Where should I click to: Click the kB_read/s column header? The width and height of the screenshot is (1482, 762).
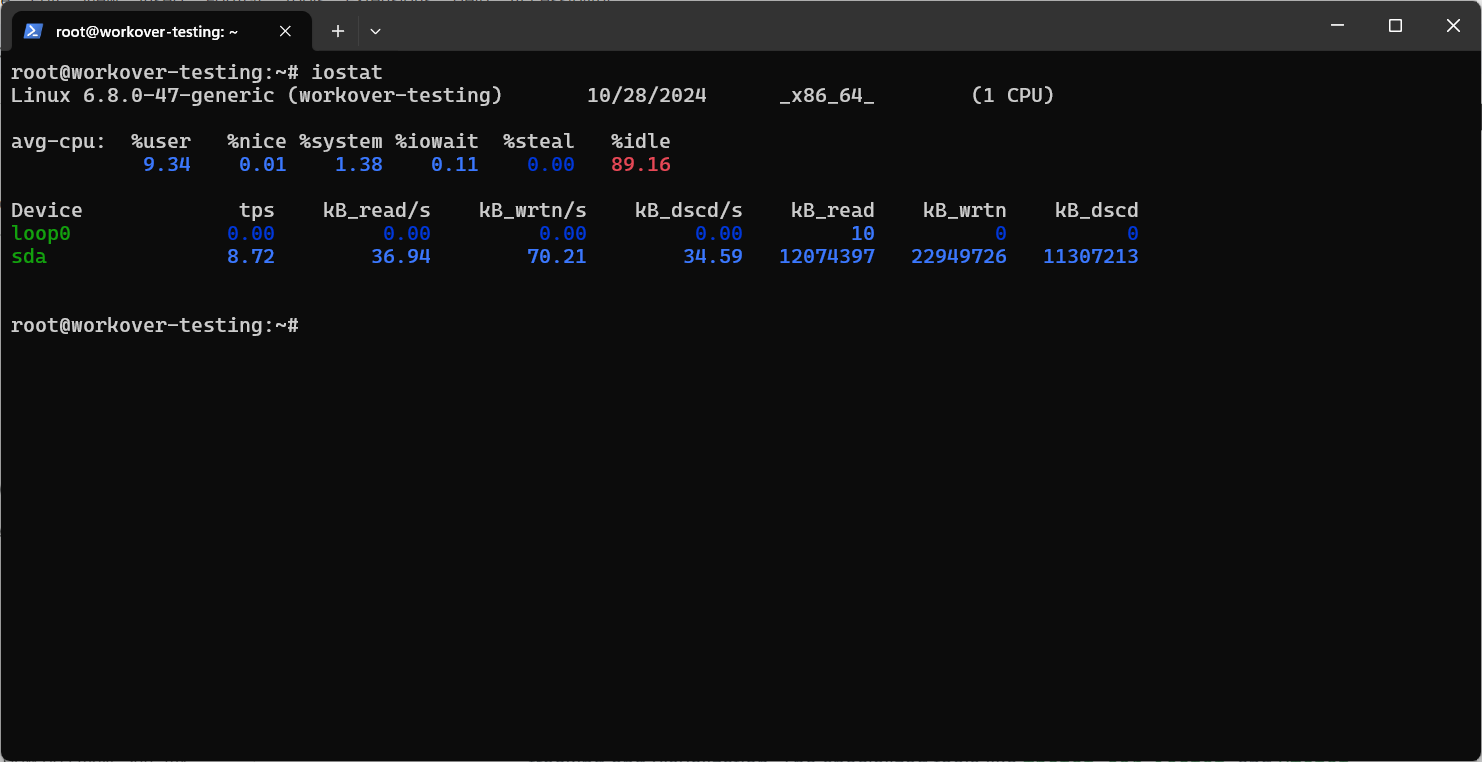376,211
